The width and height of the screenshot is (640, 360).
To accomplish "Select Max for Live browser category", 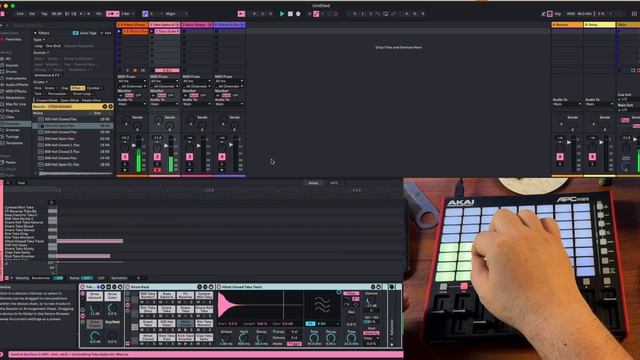I will point(16,104).
